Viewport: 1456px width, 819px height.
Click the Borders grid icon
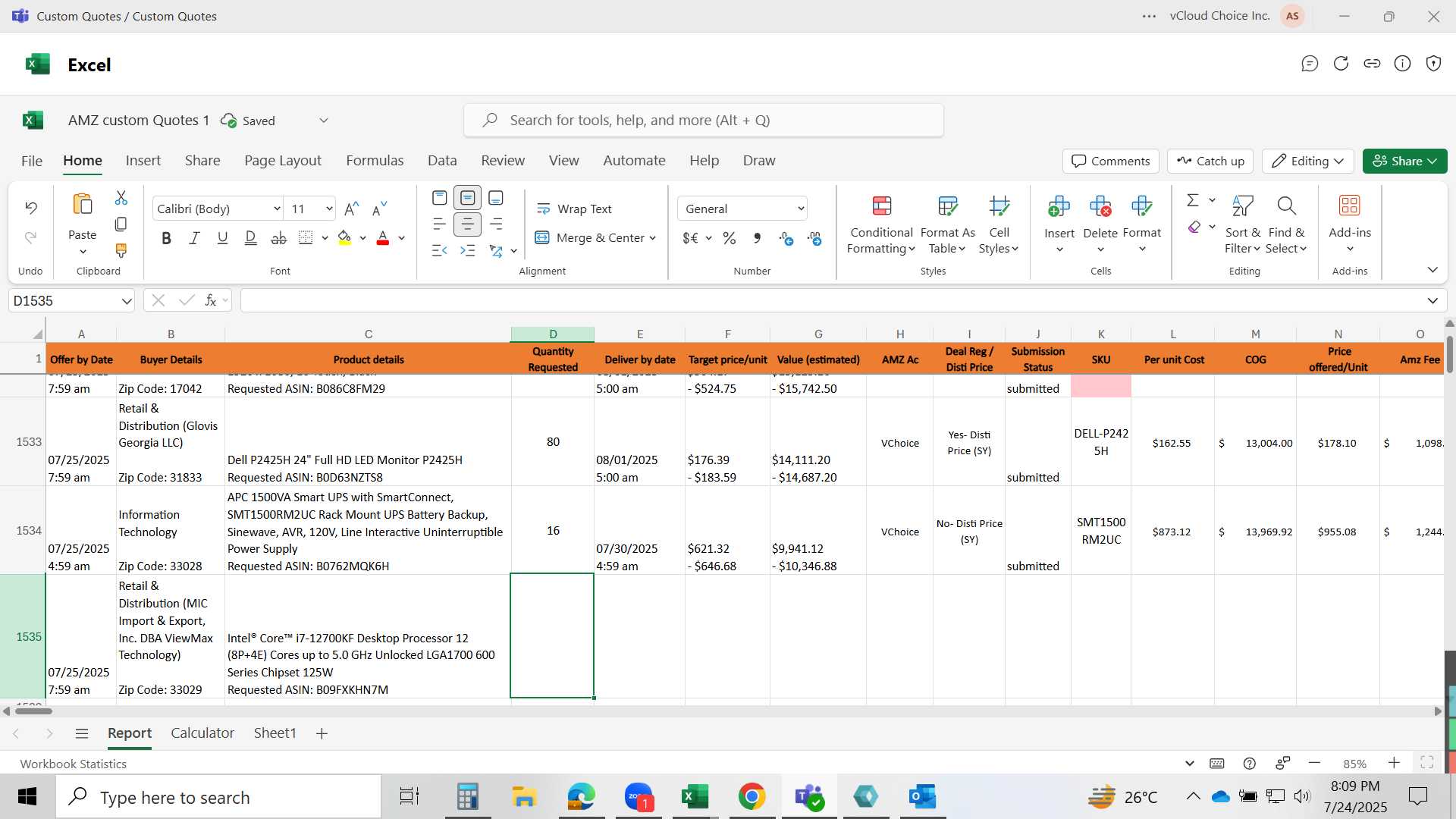[306, 238]
